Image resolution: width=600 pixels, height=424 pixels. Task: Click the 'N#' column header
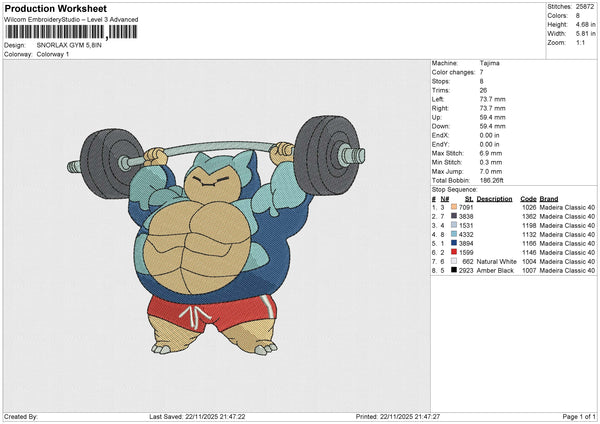[x=445, y=199]
